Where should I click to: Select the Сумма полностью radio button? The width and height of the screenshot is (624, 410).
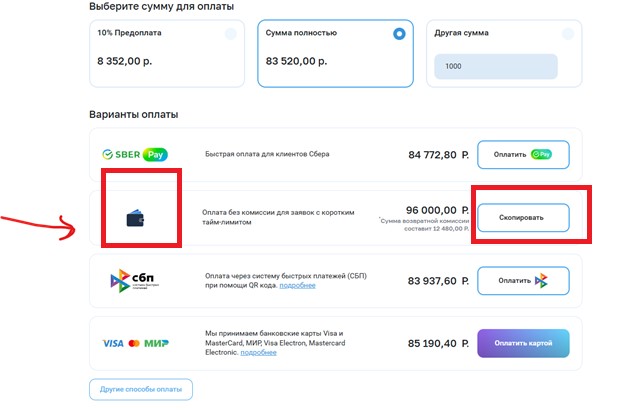[x=399, y=34]
